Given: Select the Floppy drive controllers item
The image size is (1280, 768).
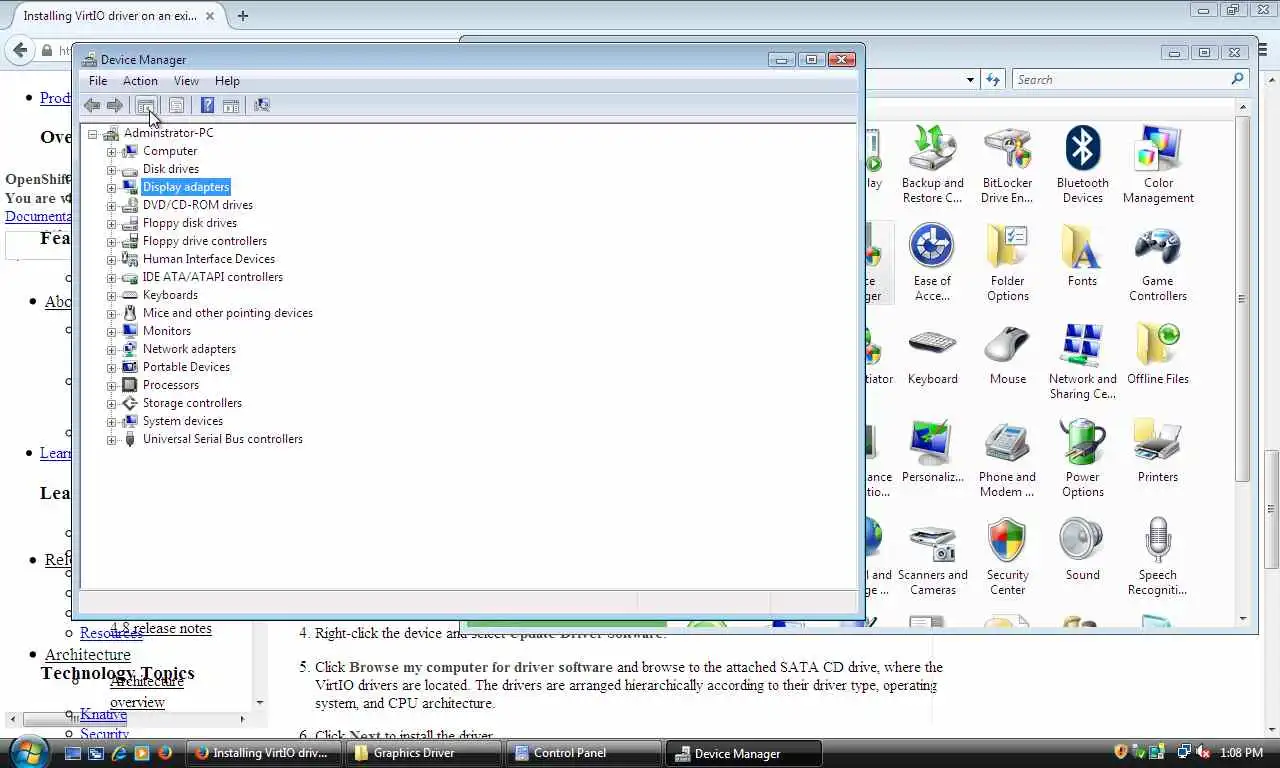Looking at the screenshot, I should (x=205, y=241).
